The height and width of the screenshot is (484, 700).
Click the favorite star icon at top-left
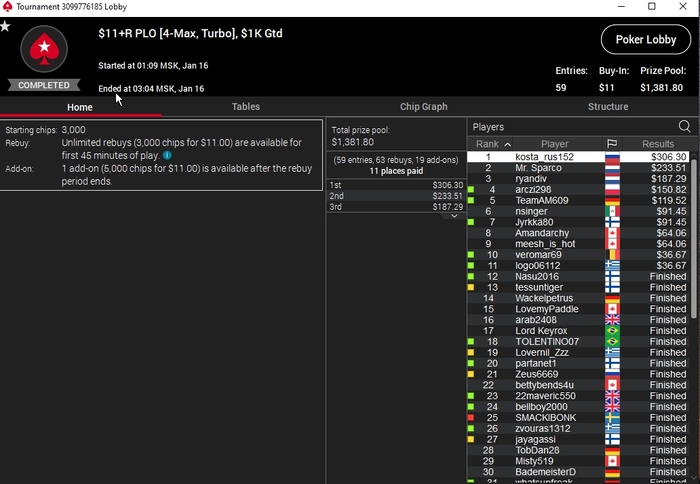(x=5, y=26)
